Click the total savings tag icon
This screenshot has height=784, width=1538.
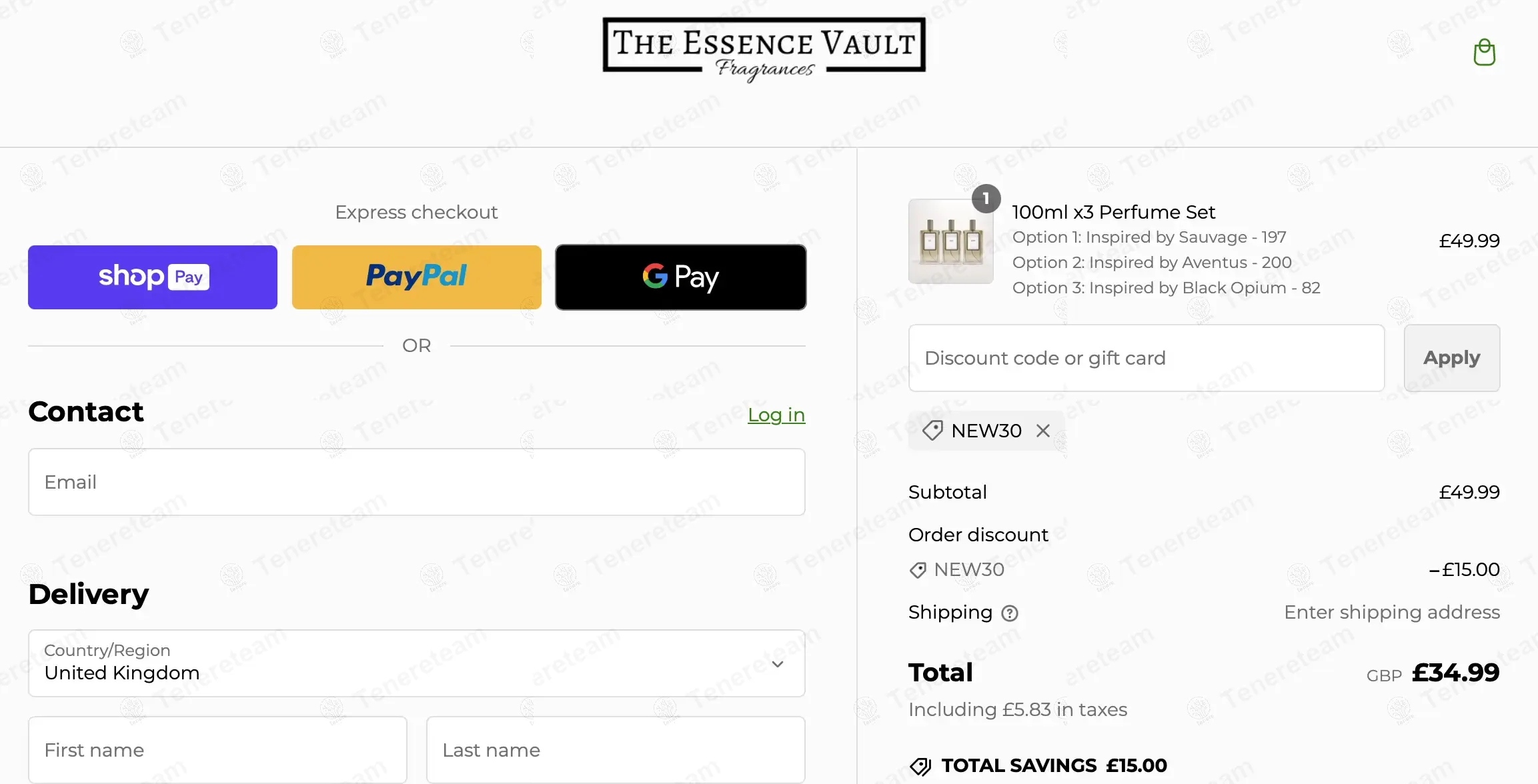click(x=920, y=766)
